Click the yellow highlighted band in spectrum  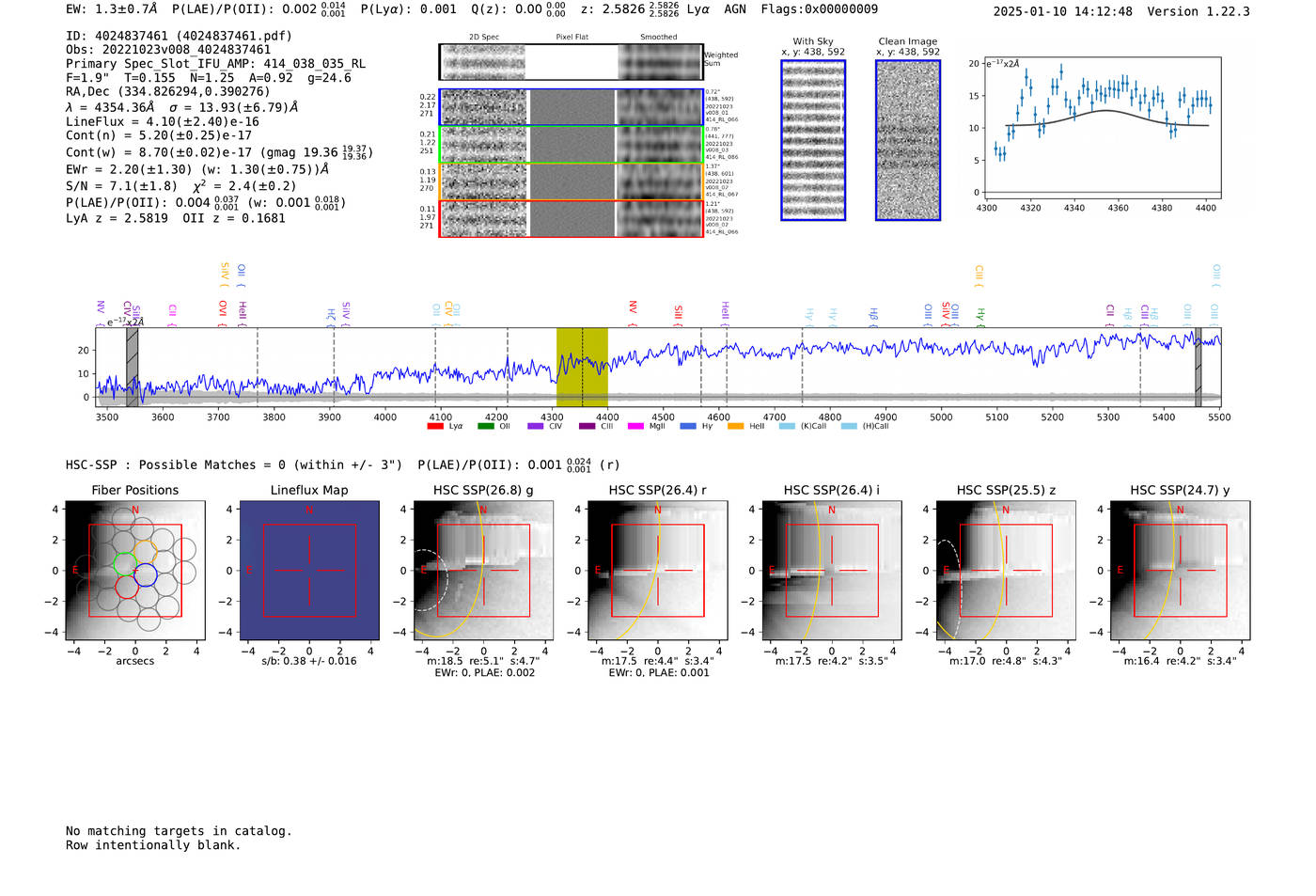click(582, 368)
